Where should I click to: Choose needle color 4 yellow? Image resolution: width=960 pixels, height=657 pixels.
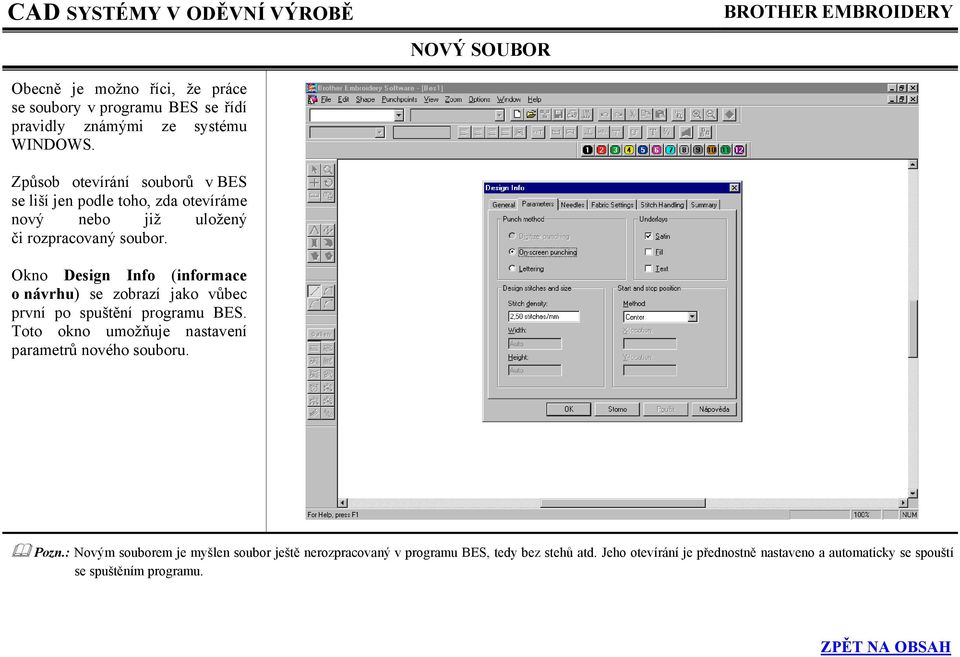coord(629,150)
